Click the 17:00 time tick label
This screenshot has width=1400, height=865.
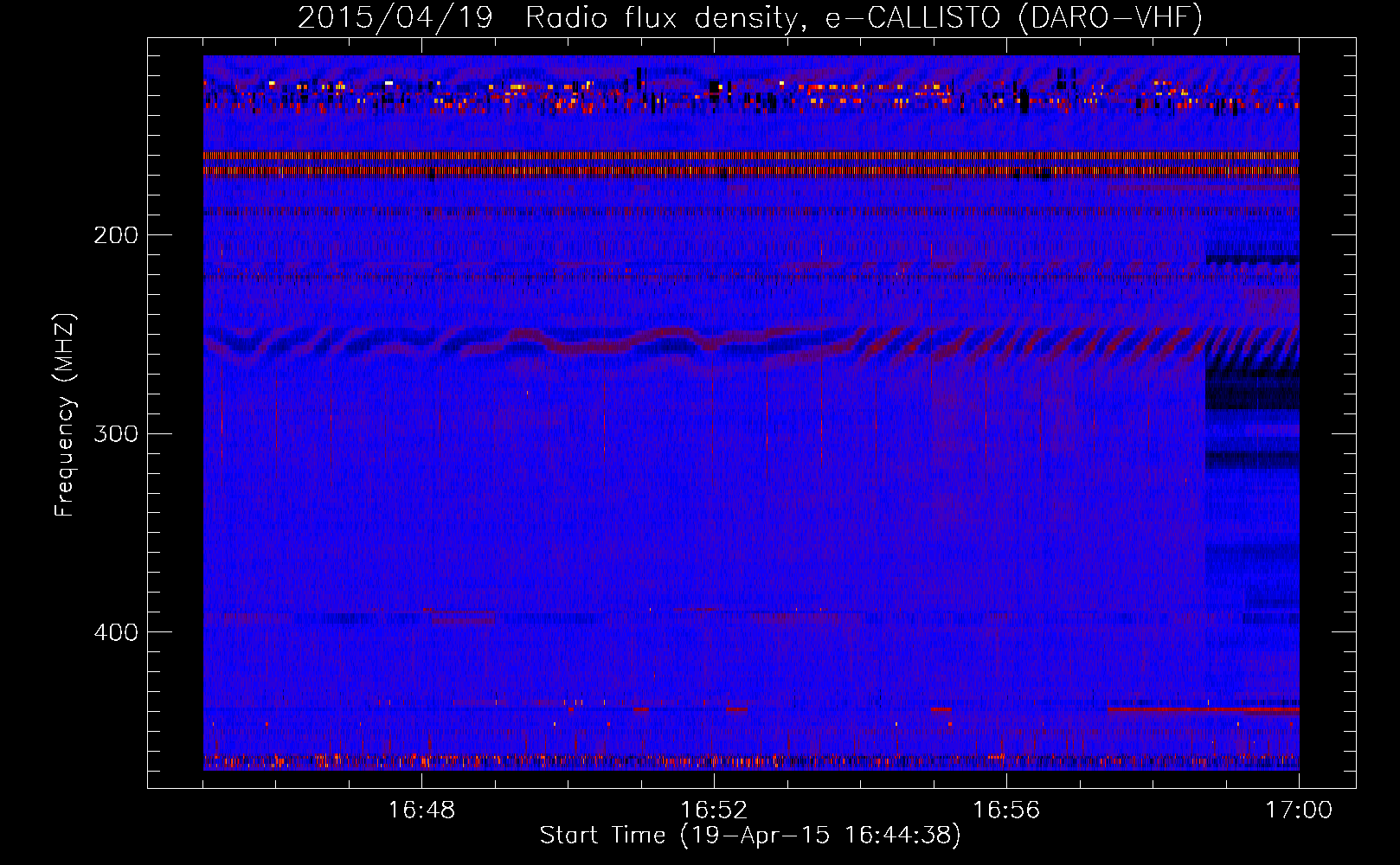click(x=1299, y=811)
